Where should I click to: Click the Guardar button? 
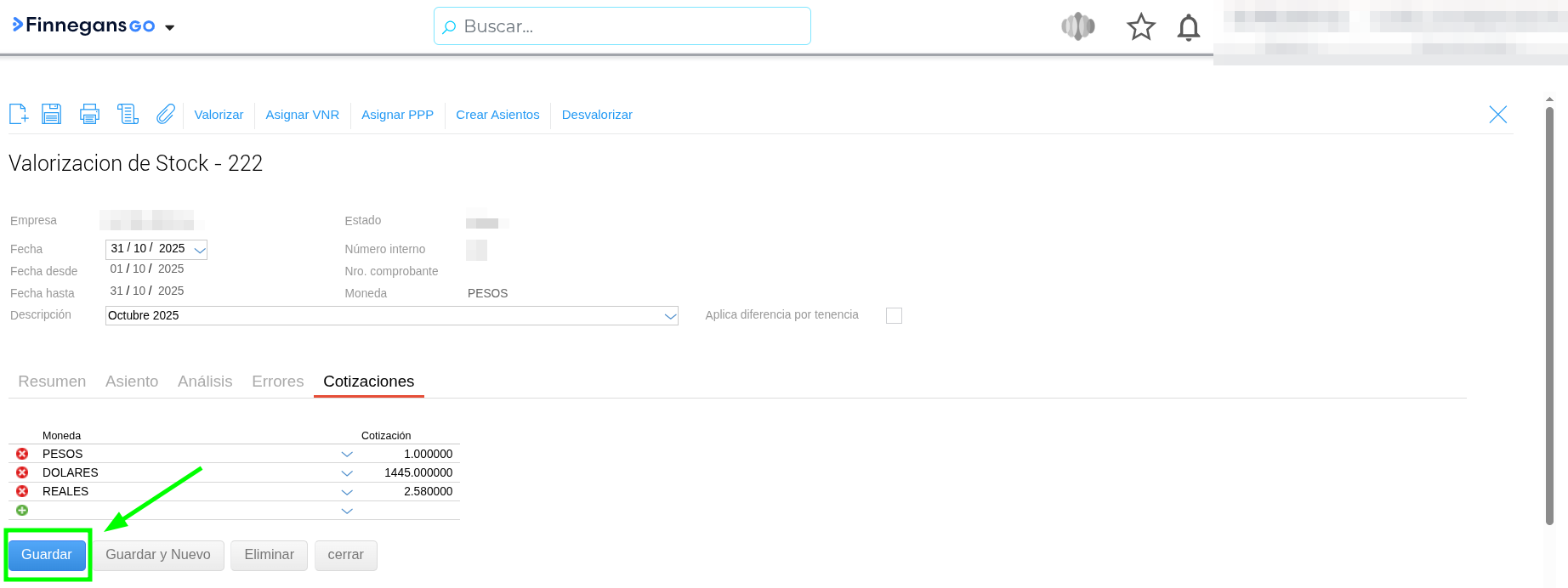tap(47, 555)
